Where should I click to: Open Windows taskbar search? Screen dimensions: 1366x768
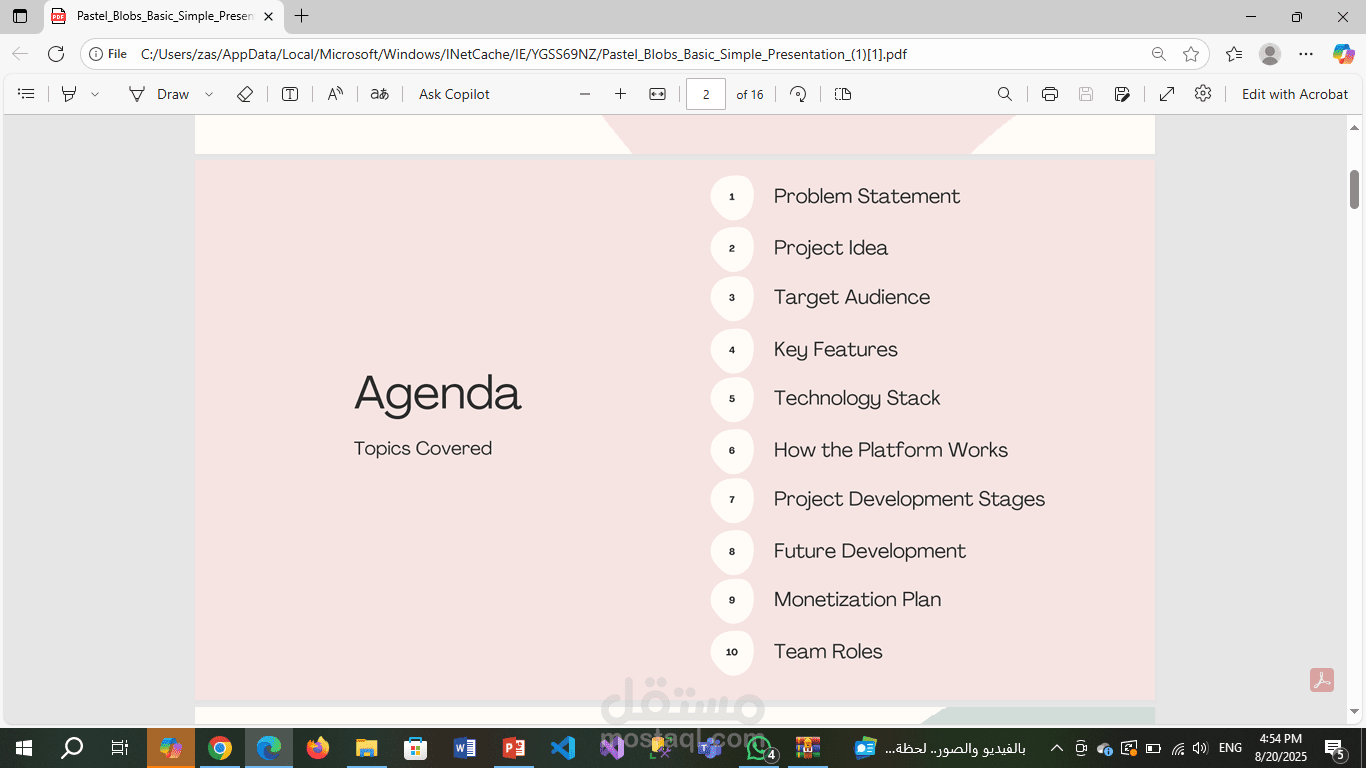[x=72, y=748]
